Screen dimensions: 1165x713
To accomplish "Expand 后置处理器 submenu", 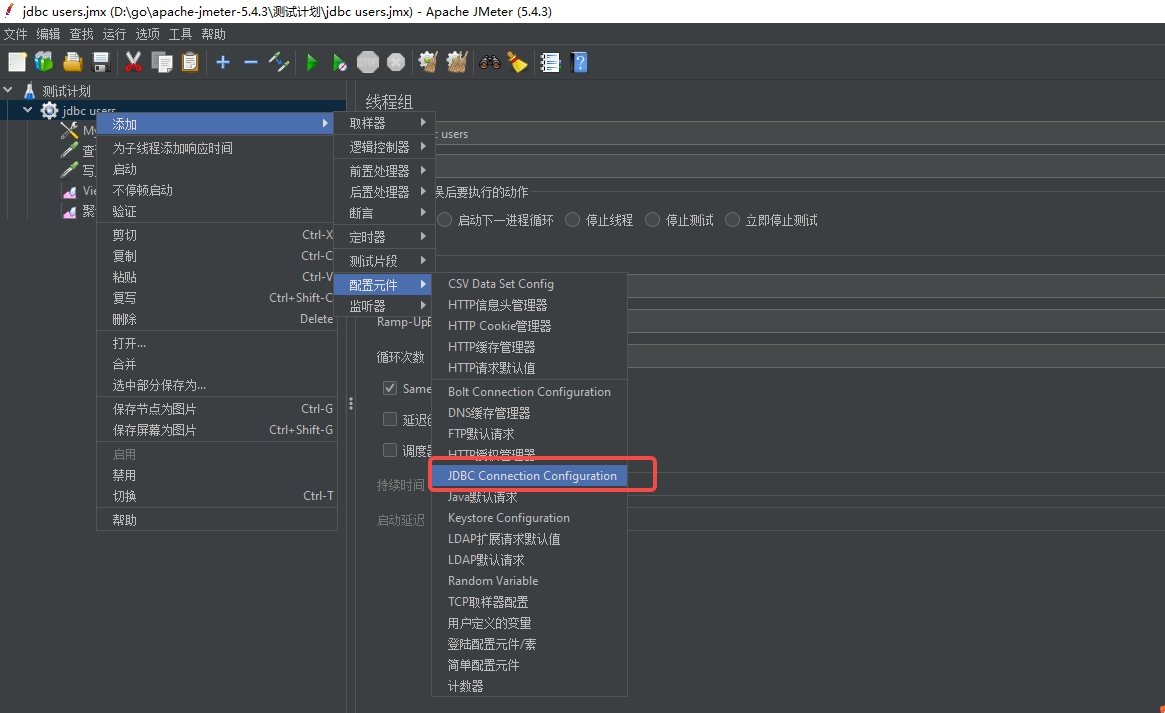I will point(383,192).
